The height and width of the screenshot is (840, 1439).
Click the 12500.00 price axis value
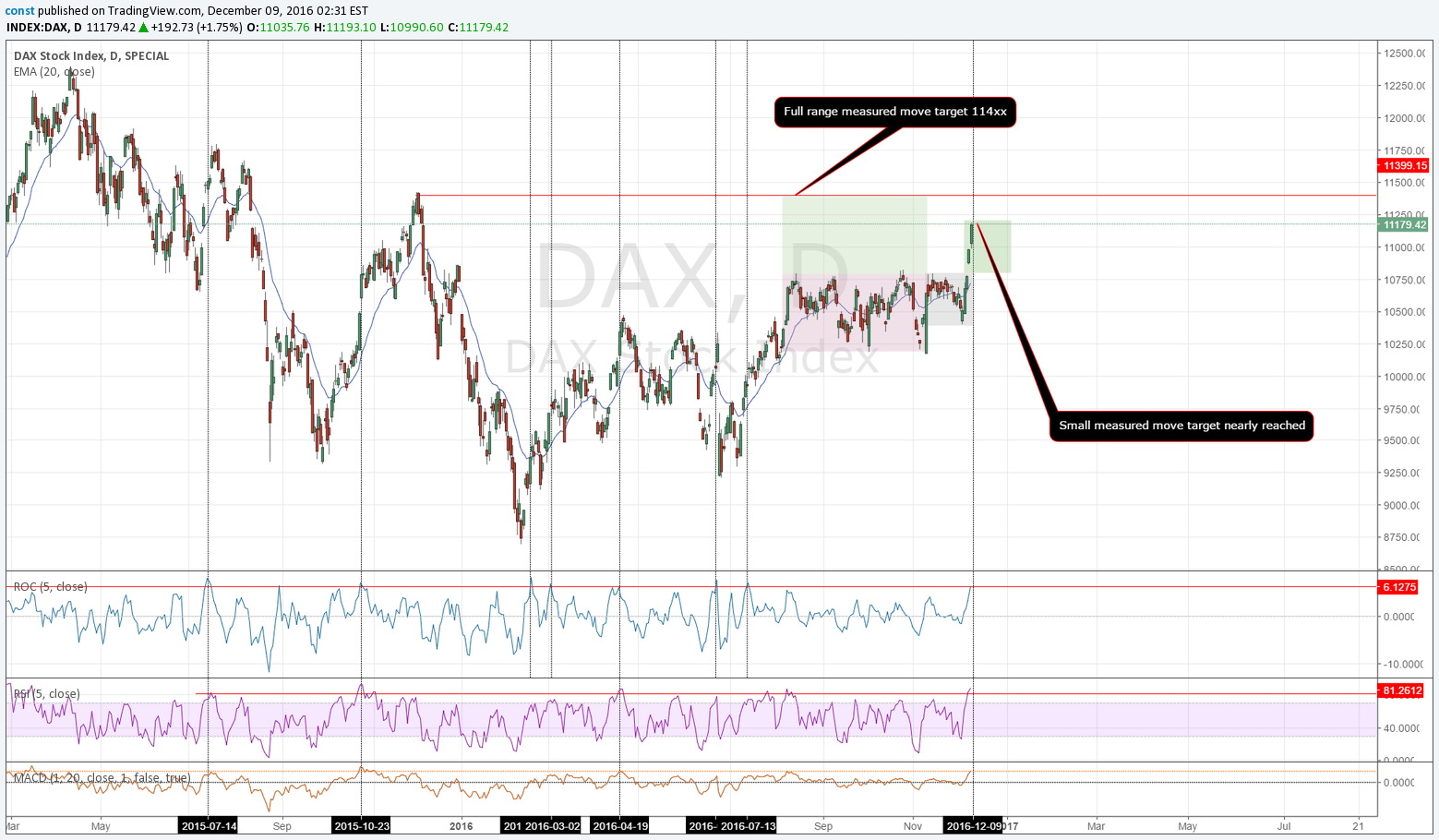[1404, 54]
